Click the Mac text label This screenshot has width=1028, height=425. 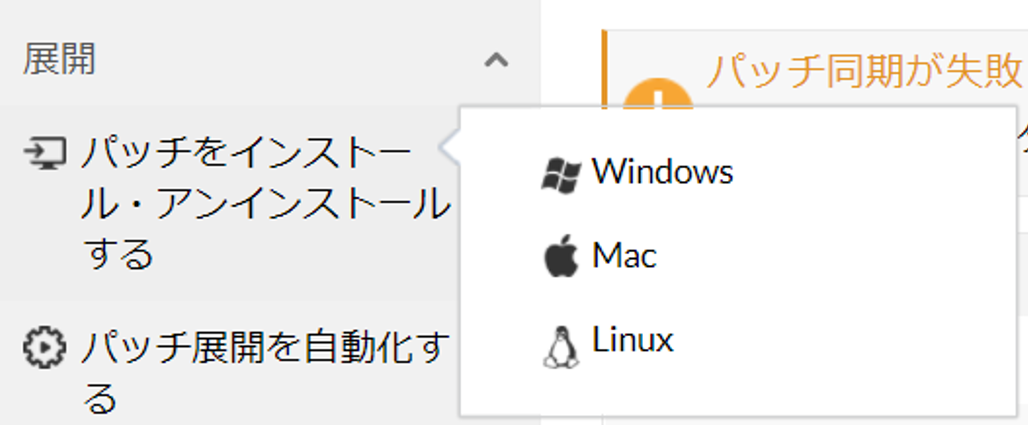pyautogui.click(x=624, y=255)
